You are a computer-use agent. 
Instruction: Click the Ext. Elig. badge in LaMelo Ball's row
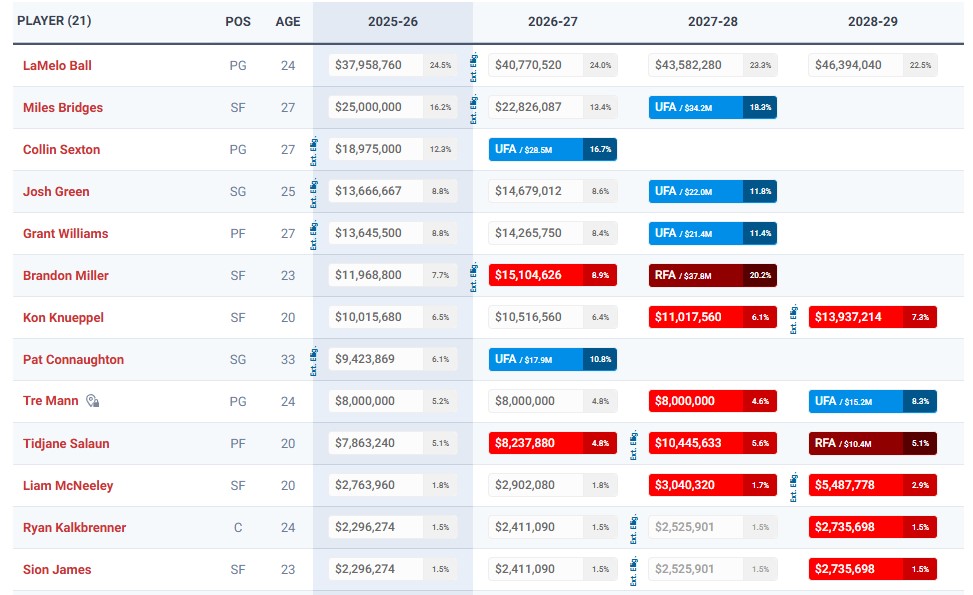pos(471,65)
